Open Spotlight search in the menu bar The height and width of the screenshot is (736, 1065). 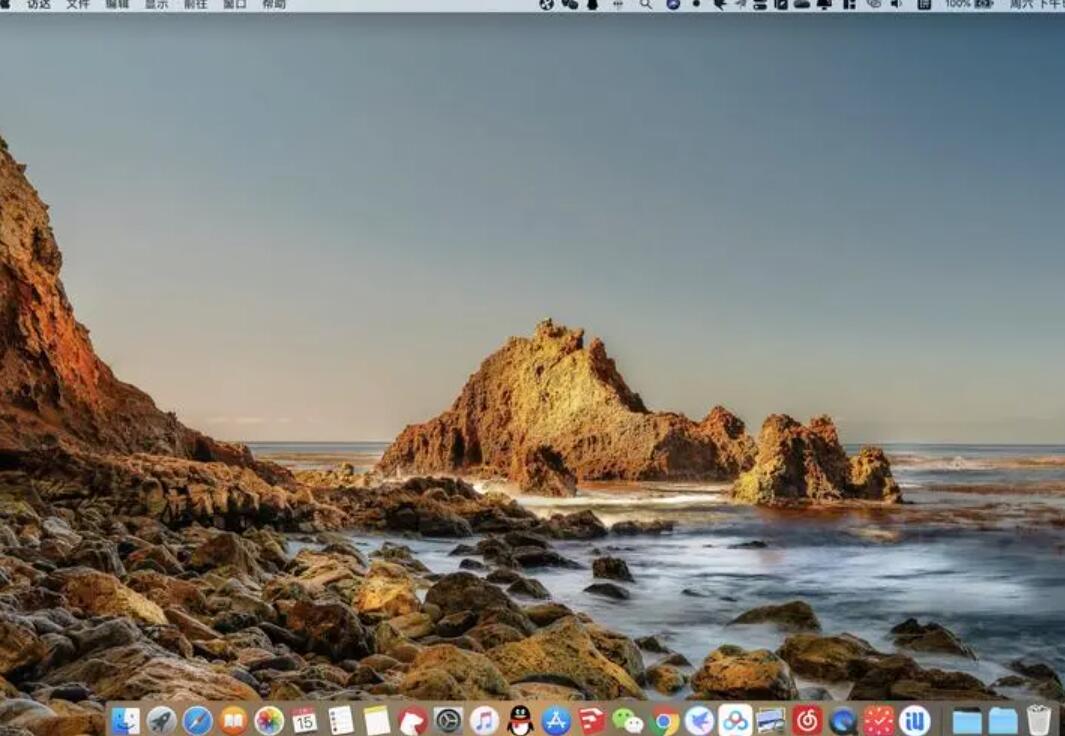pos(645,8)
